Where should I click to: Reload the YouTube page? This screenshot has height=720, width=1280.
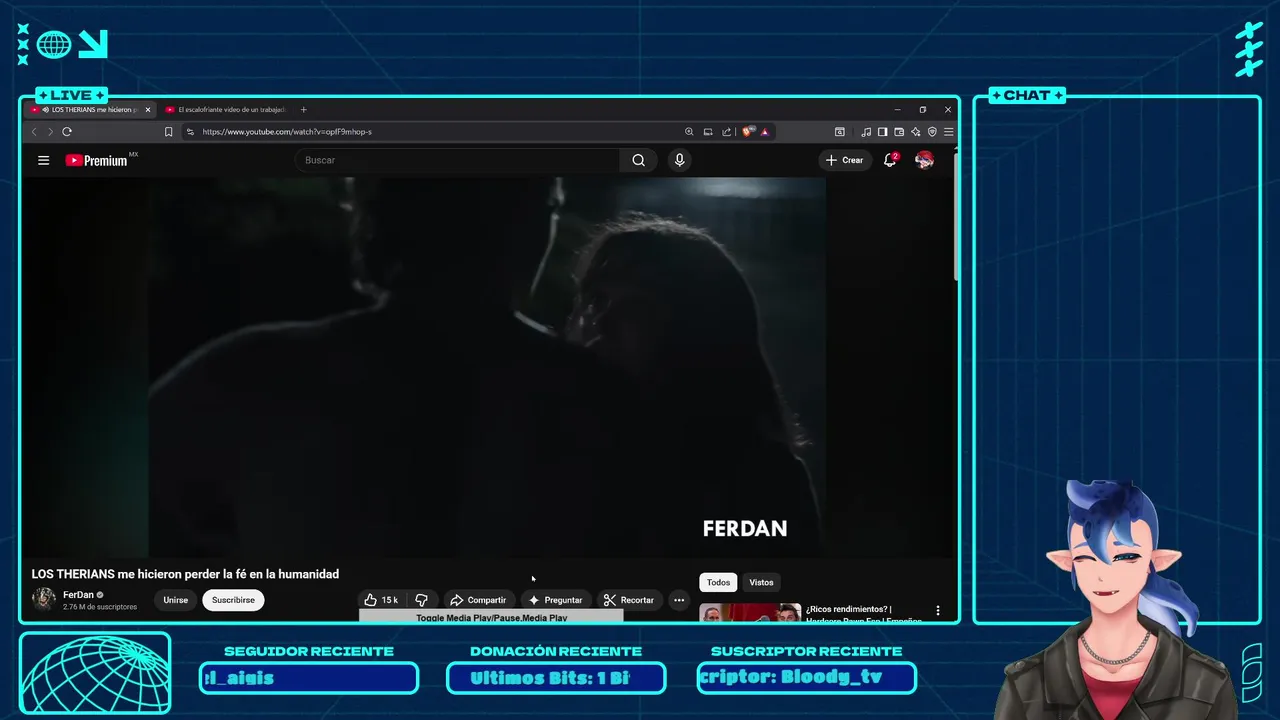67,132
